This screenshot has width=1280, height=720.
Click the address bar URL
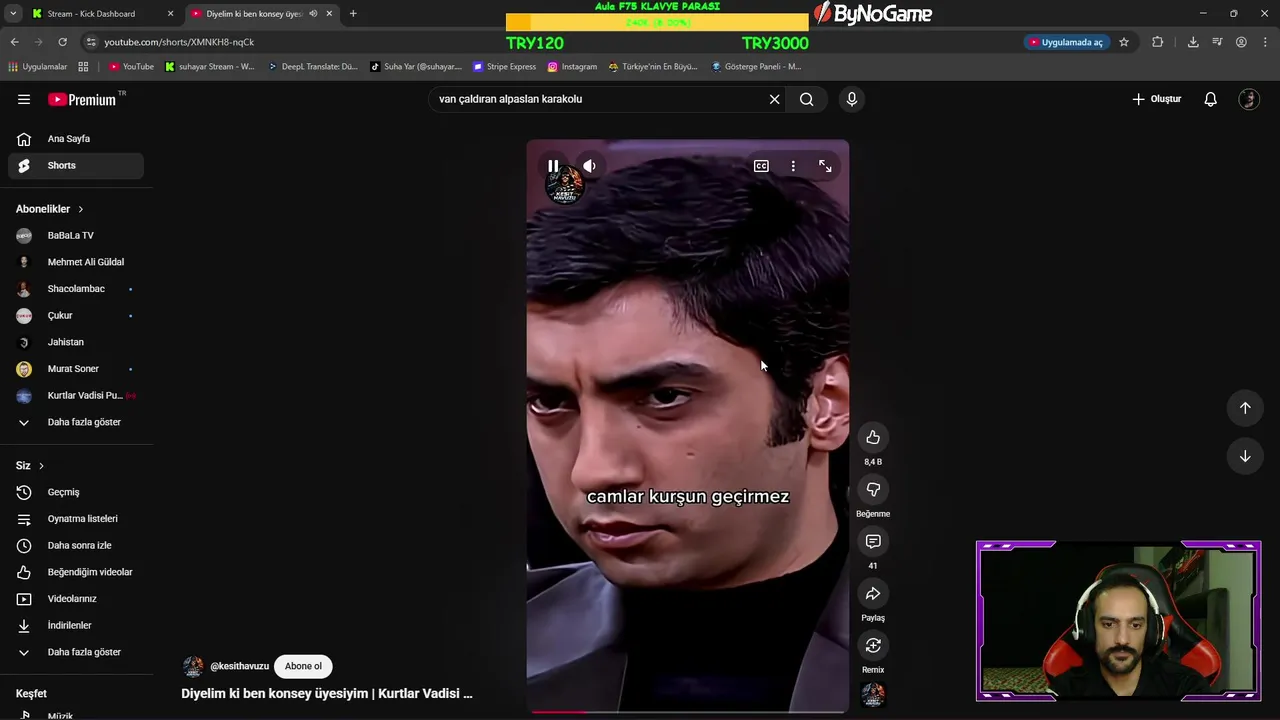(180, 42)
